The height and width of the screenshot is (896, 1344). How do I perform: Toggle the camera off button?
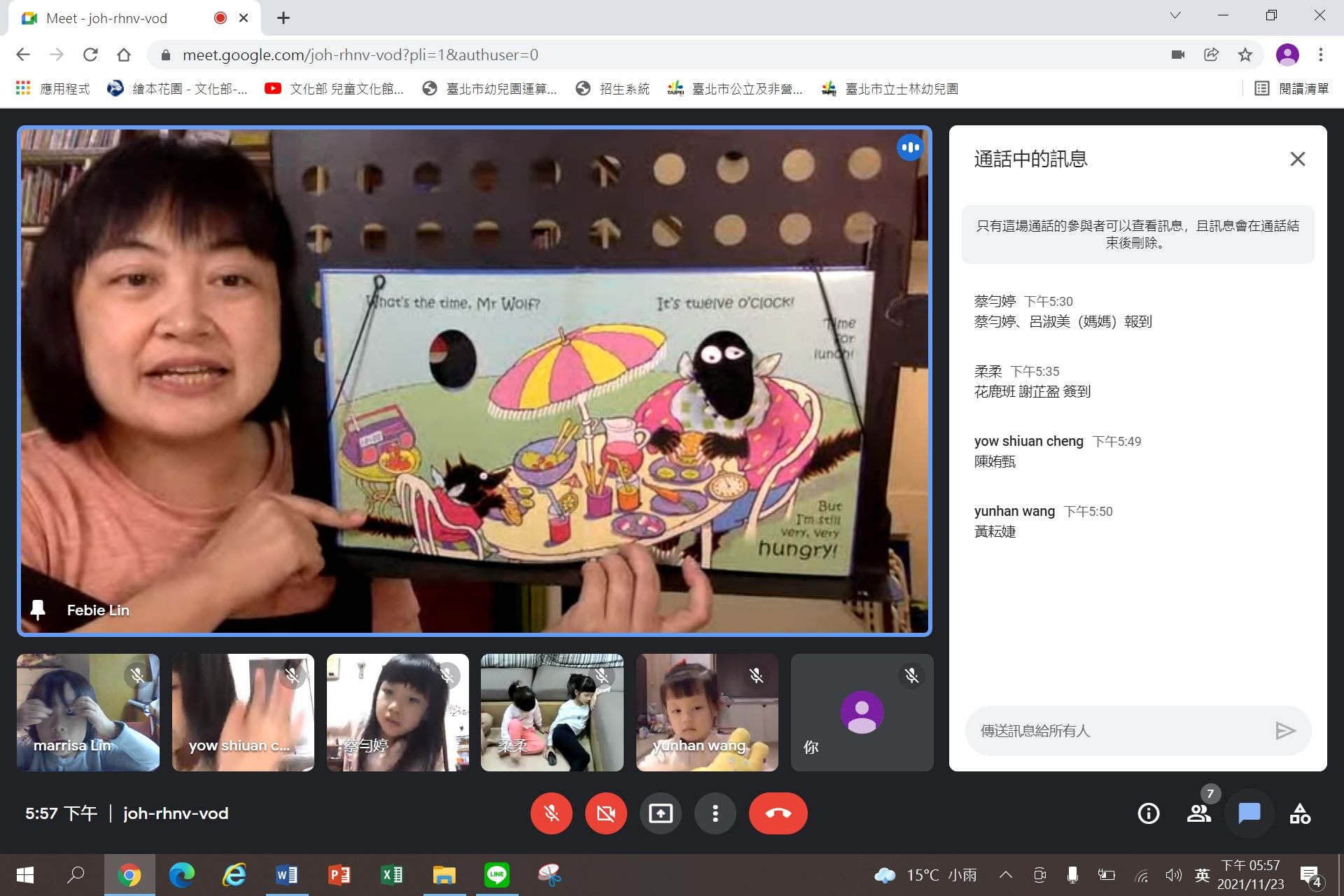(x=606, y=813)
